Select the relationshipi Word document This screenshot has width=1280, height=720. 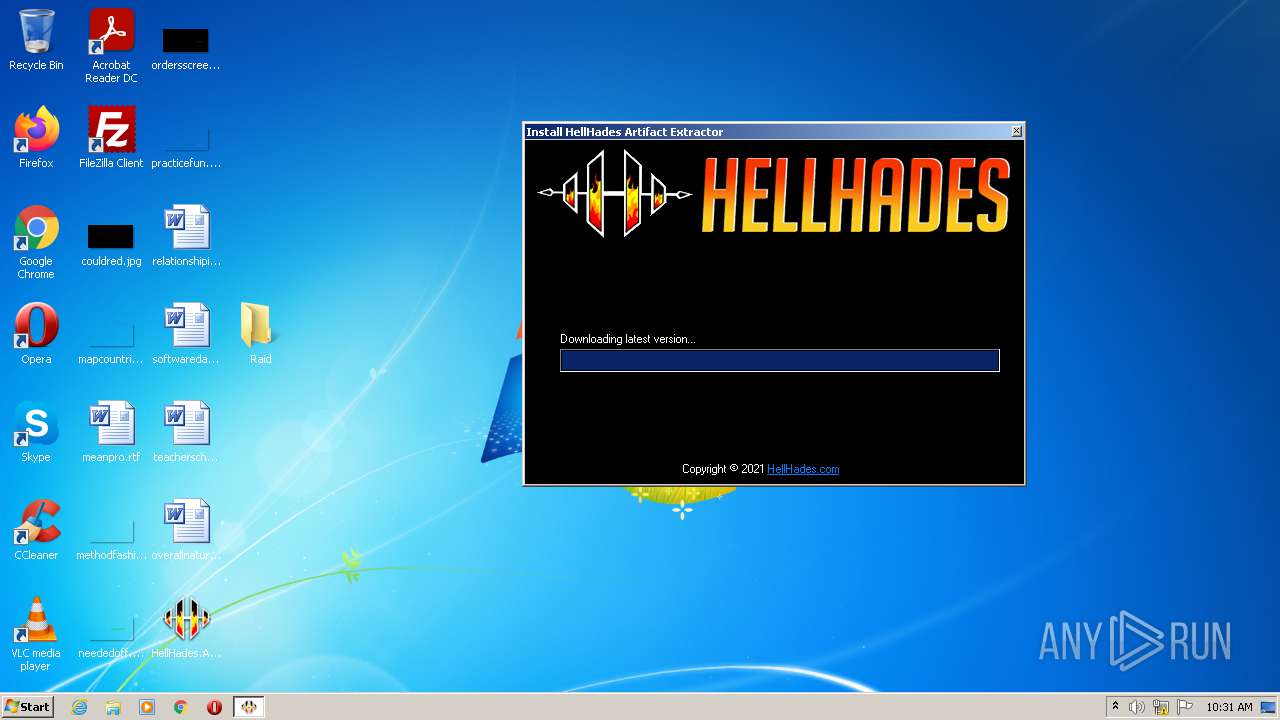click(x=186, y=236)
